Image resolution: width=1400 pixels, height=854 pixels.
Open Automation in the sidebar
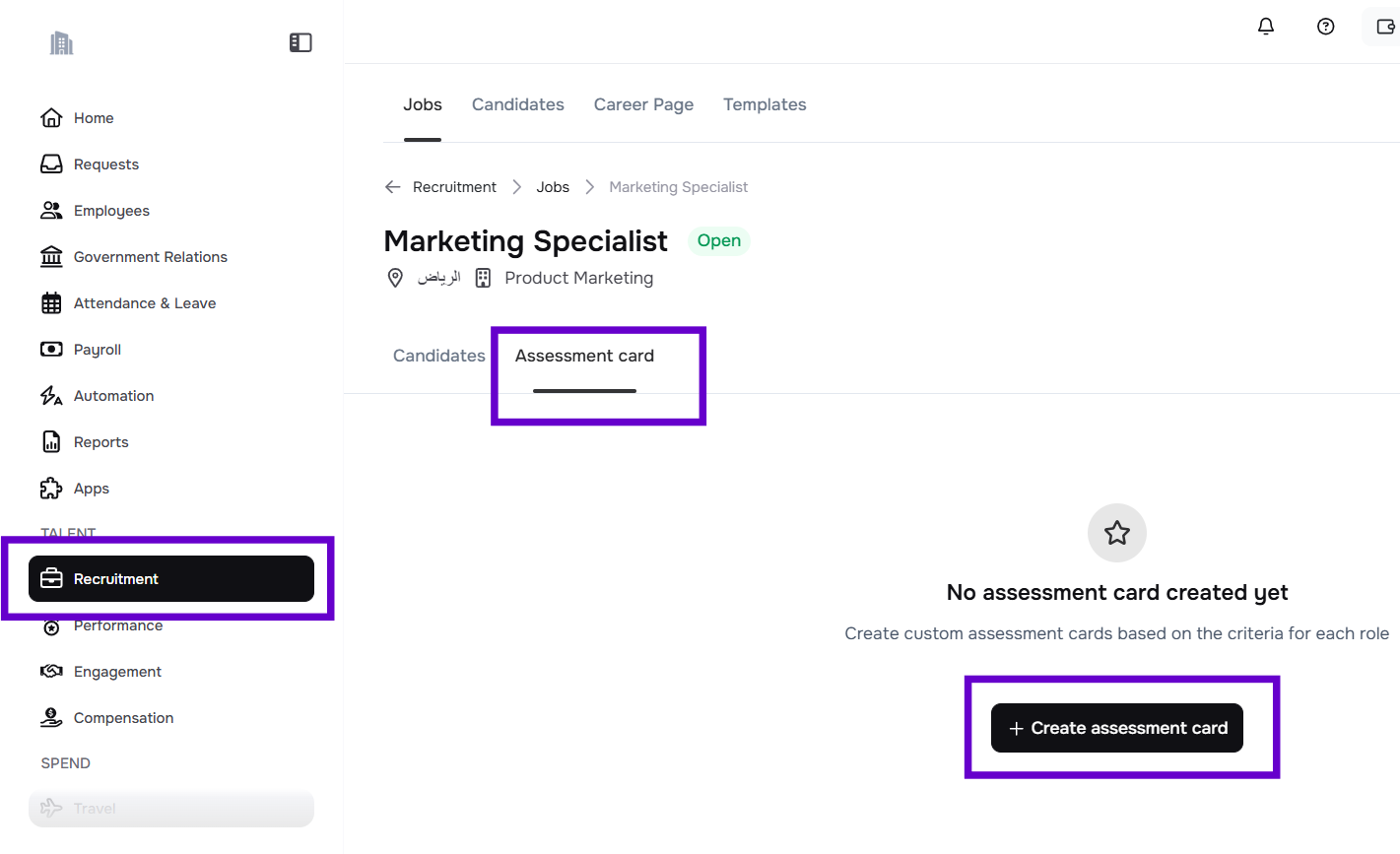coord(113,396)
